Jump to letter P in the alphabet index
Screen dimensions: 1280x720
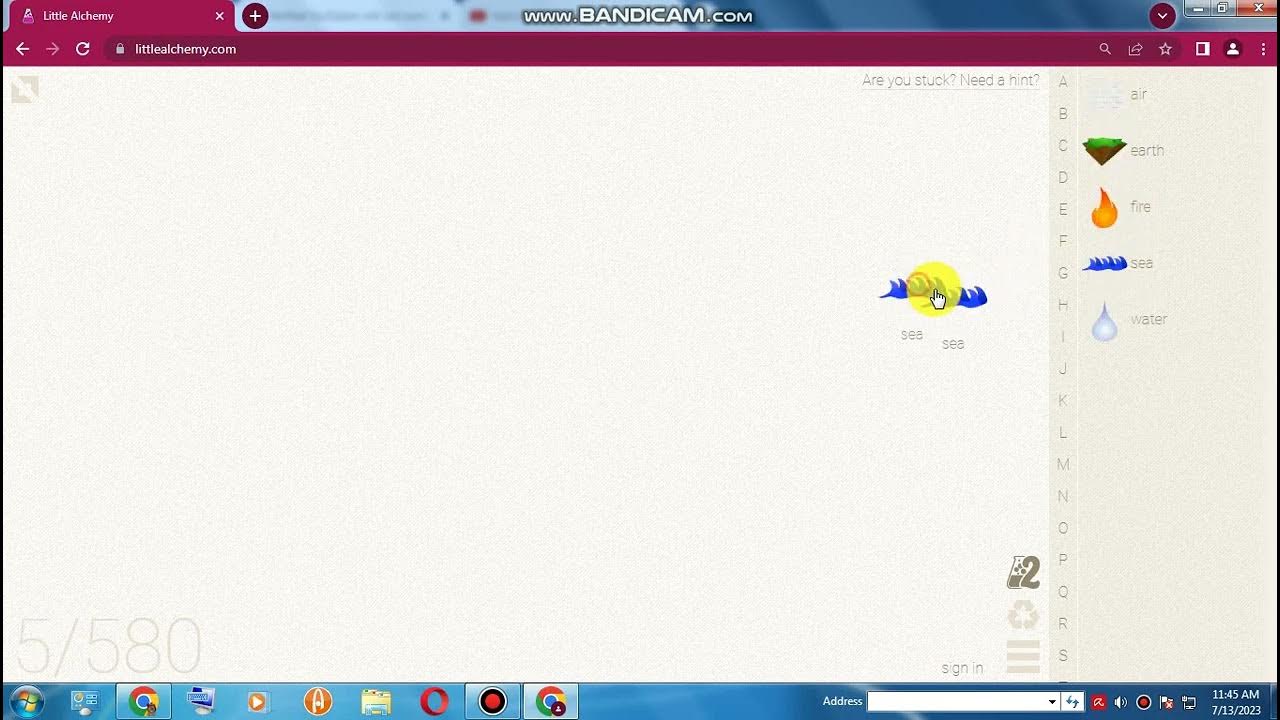click(1063, 559)
